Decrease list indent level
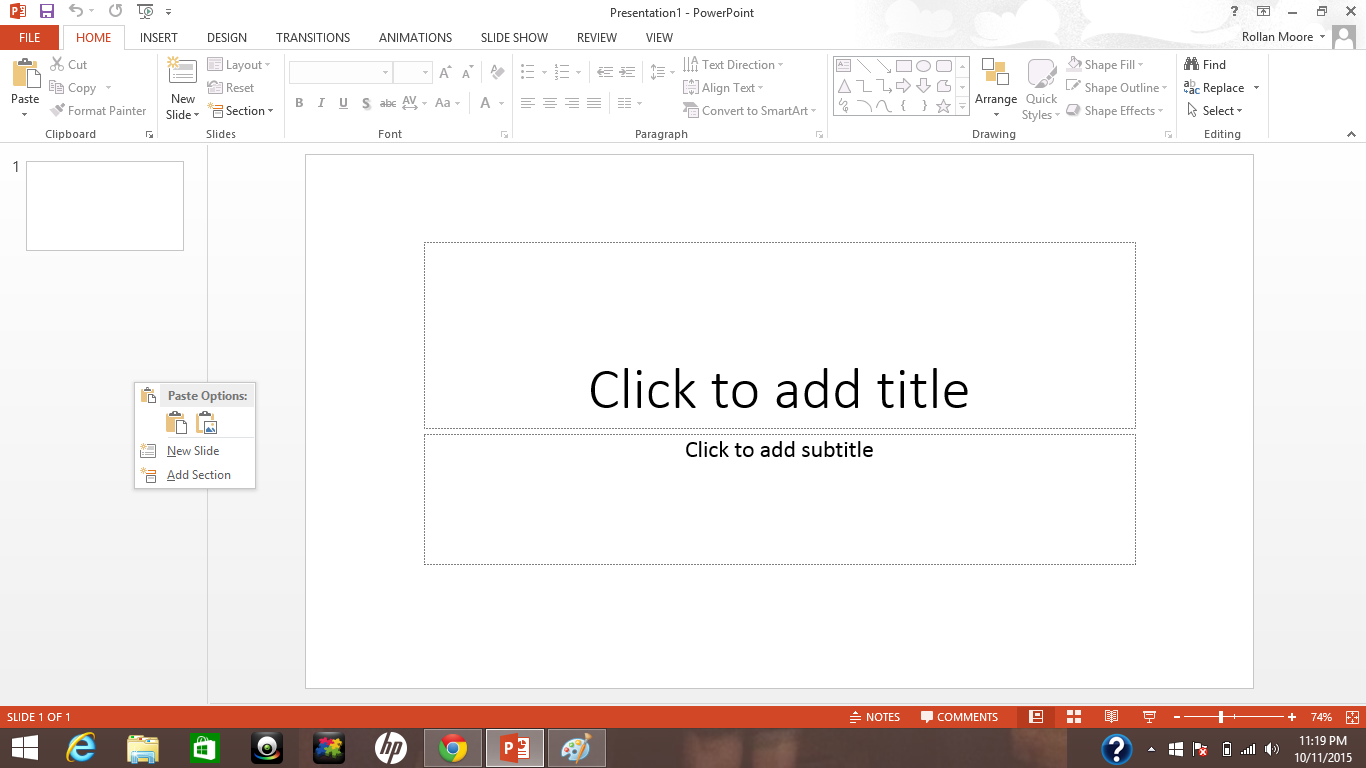Image resolution: width=1366 pixels, height=768 pixels. tap(605, 72)
